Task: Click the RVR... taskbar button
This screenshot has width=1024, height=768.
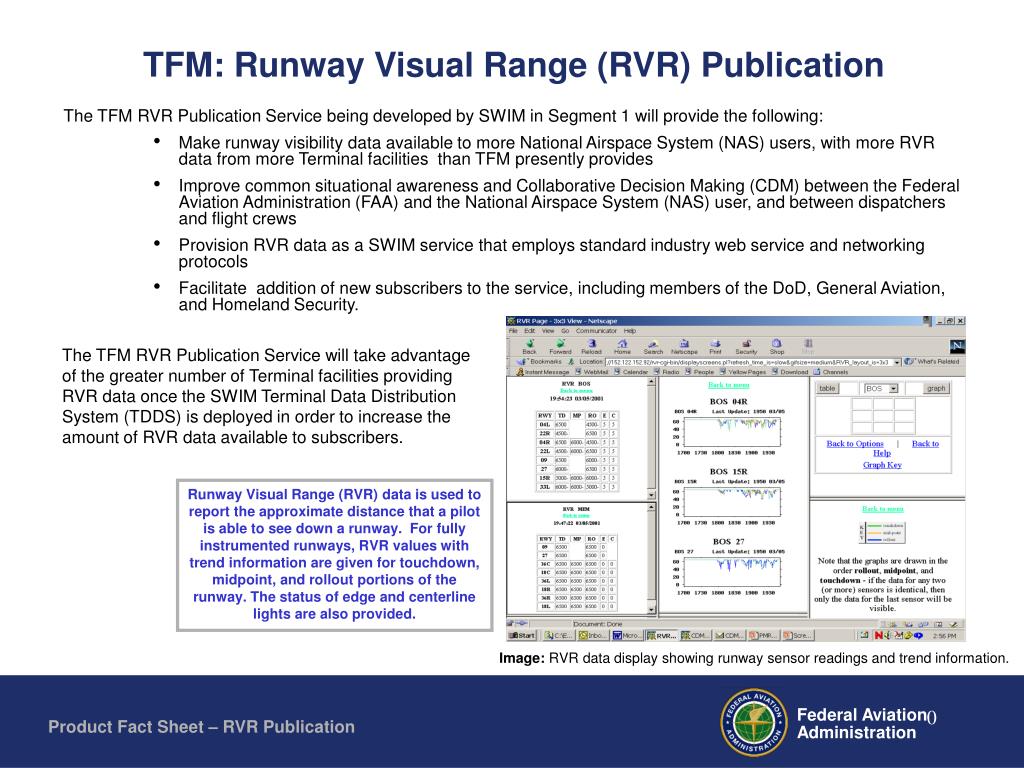Action: pos(662,635)
